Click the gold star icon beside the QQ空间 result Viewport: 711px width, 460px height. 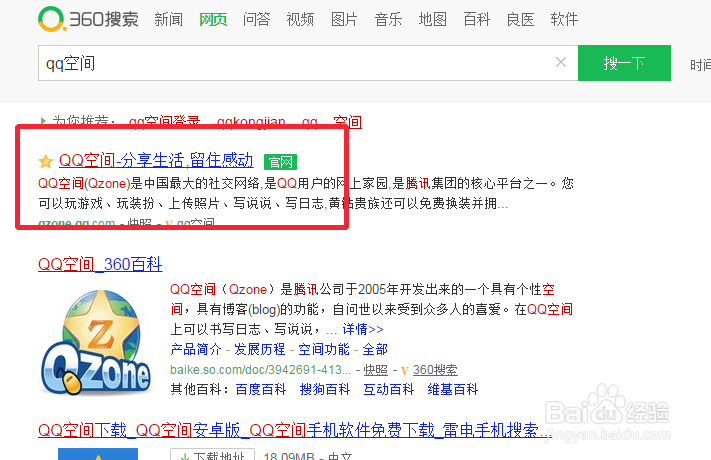click(x=46, y=161)
